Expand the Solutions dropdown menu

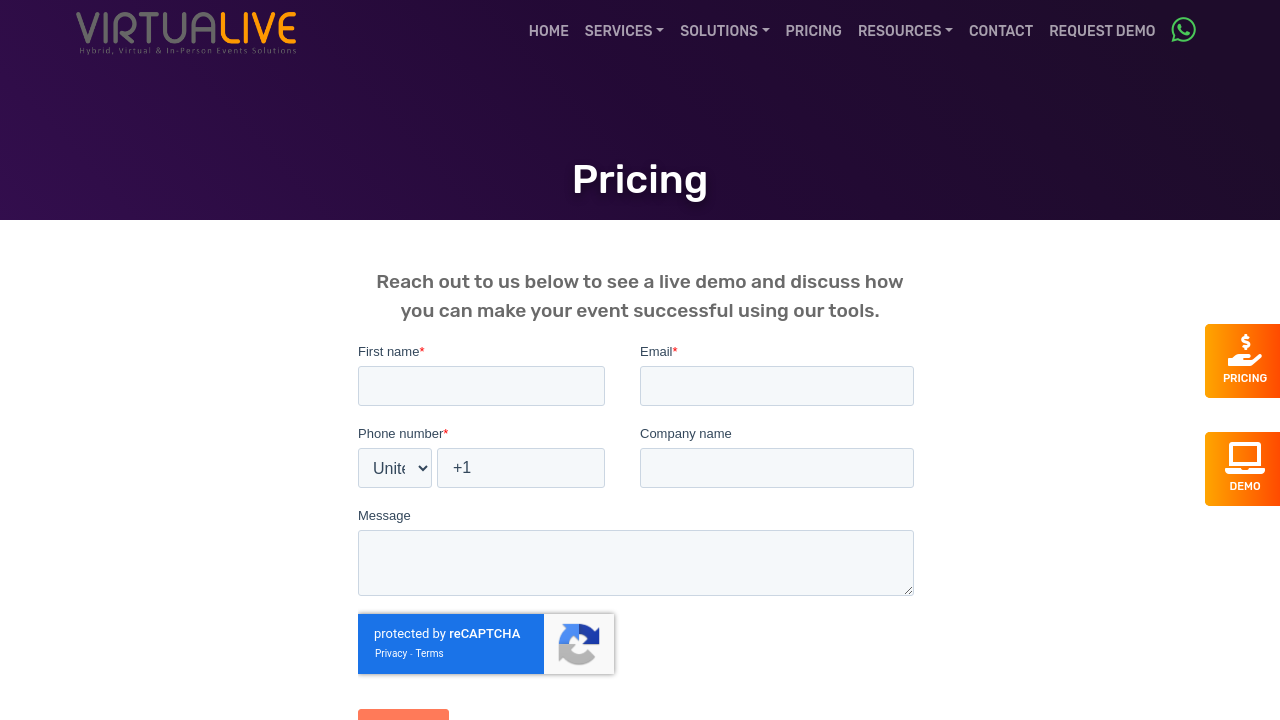click(x=724, y=31)
